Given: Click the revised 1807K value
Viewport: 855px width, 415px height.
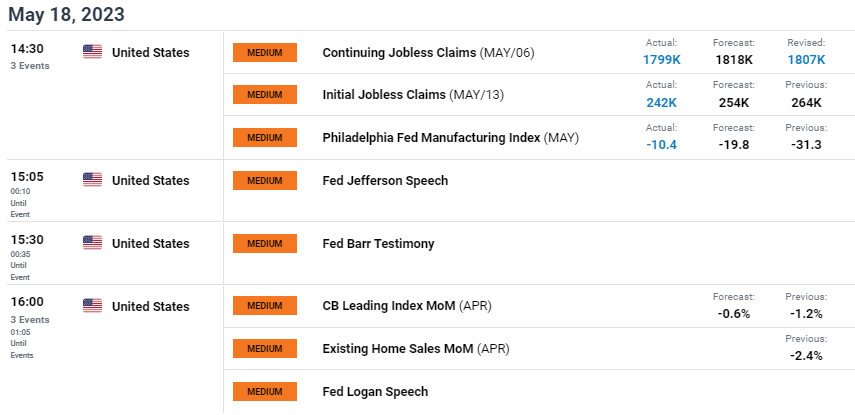Looking at the screenshot, I should [806, 59].
